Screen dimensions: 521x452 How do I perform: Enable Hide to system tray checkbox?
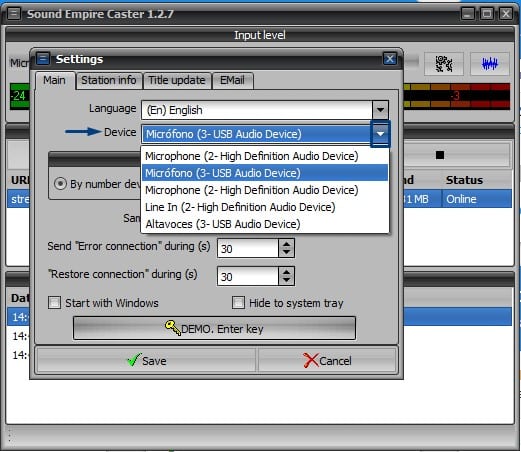(x=238, y=303)
